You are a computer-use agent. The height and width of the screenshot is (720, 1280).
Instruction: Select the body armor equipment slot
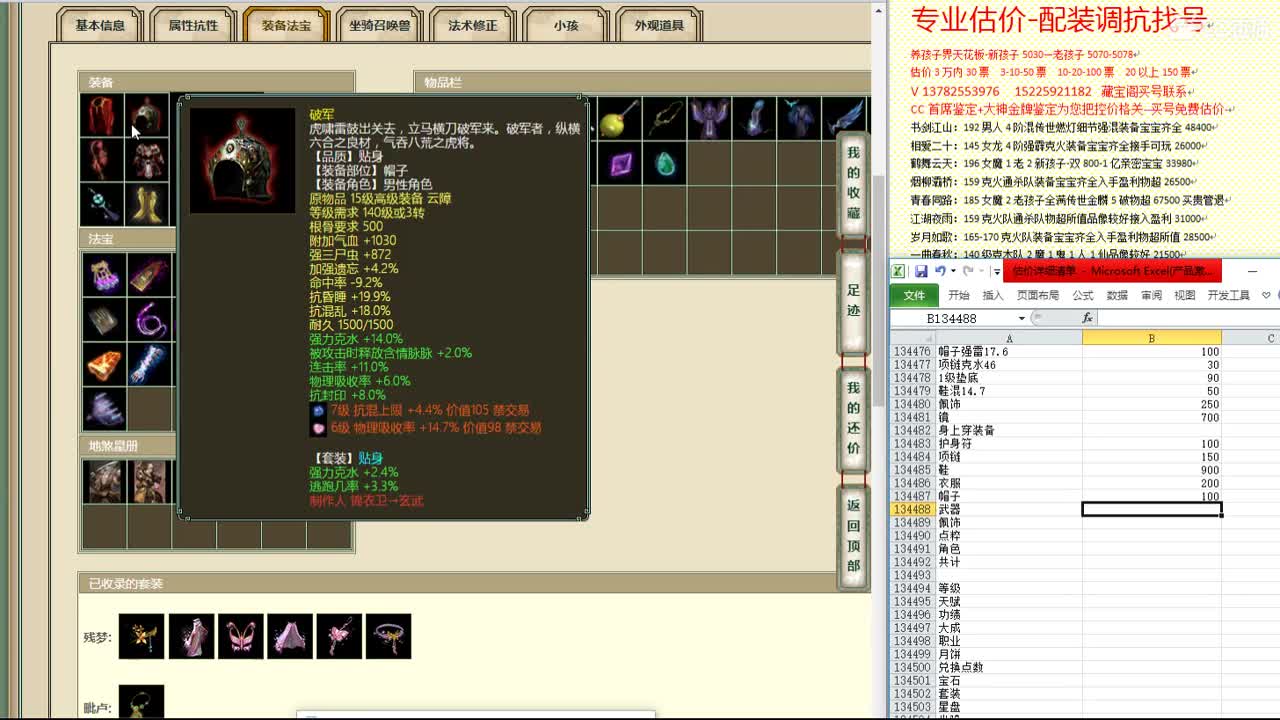click(147, 160)
